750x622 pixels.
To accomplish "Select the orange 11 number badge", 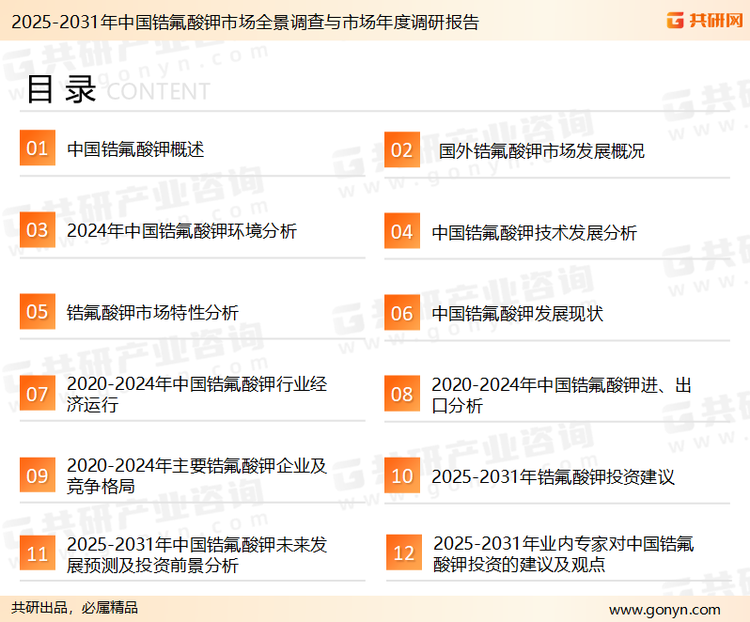I will [x=37, y=553].
